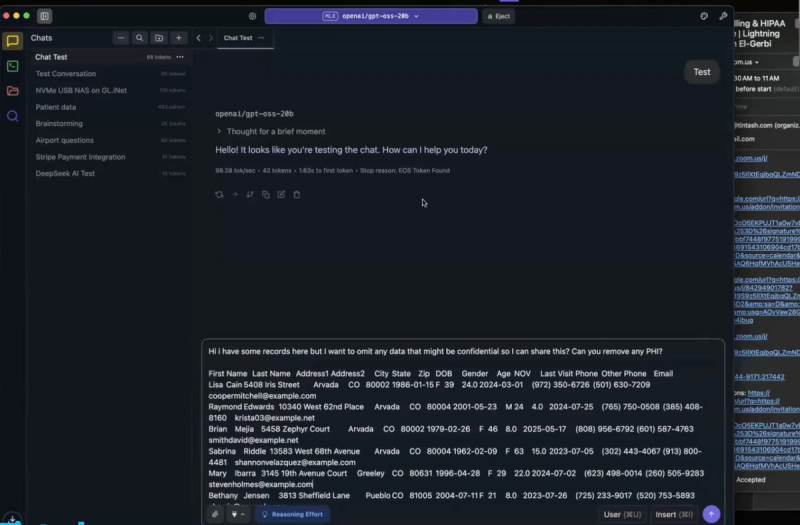Screen dimensions: 800x525
Task: Open My Models folder icon in left rail
Action: [x=13, y=91]
